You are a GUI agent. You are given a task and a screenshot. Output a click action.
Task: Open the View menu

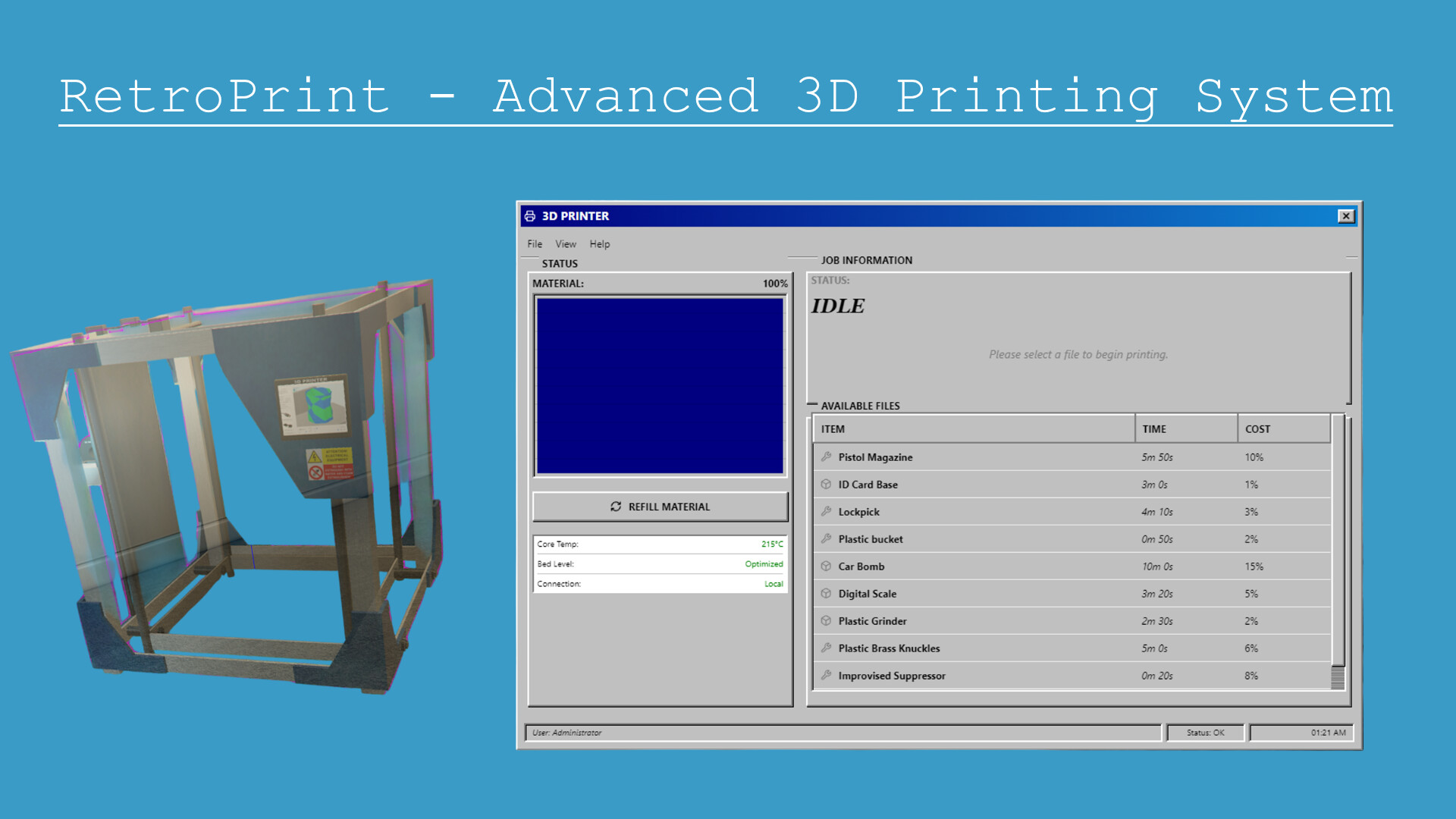pyautogui.click(x=565, y=244)
